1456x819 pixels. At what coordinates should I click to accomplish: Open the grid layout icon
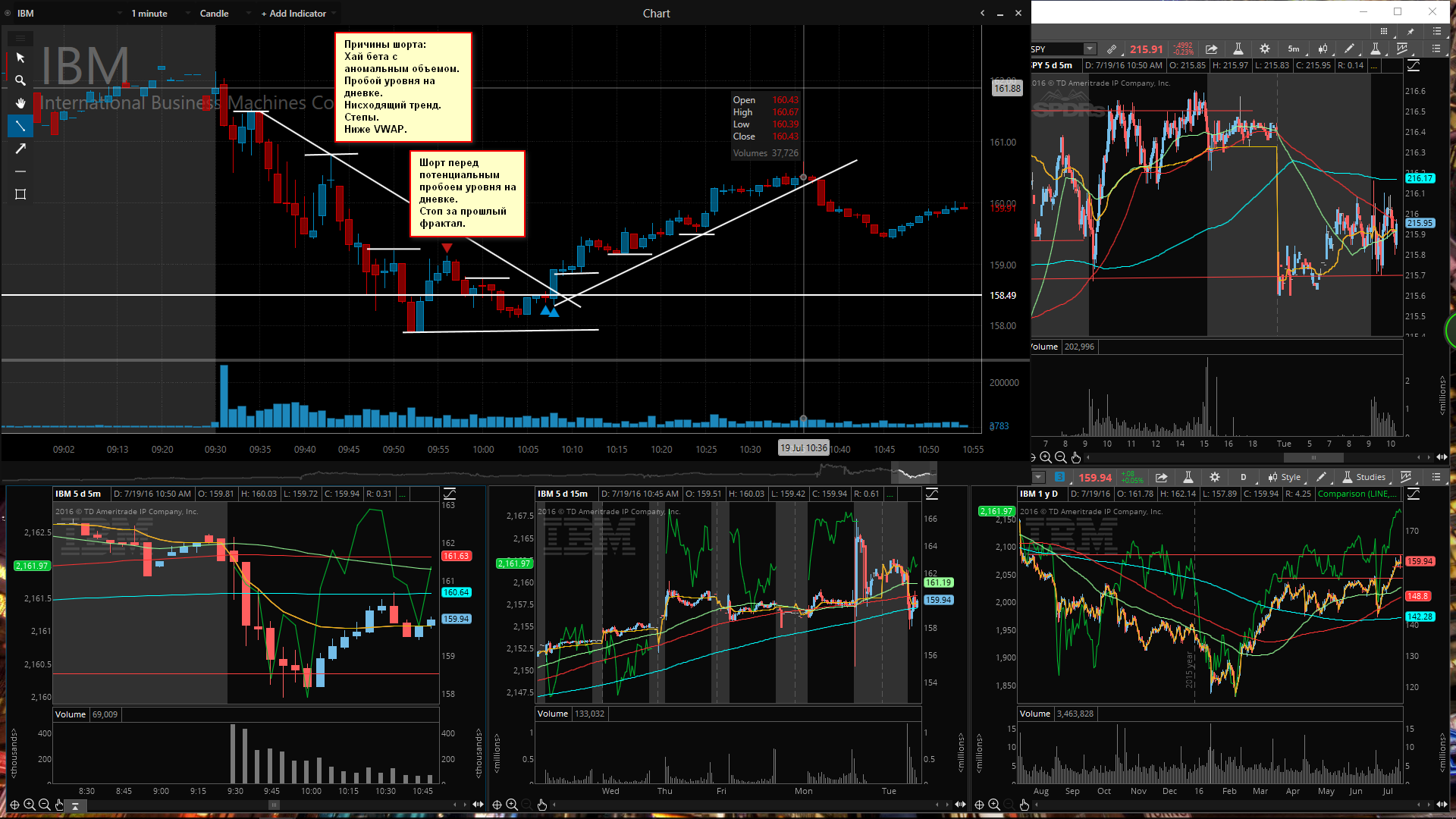pyautogui.click(x=1384, y=31)
